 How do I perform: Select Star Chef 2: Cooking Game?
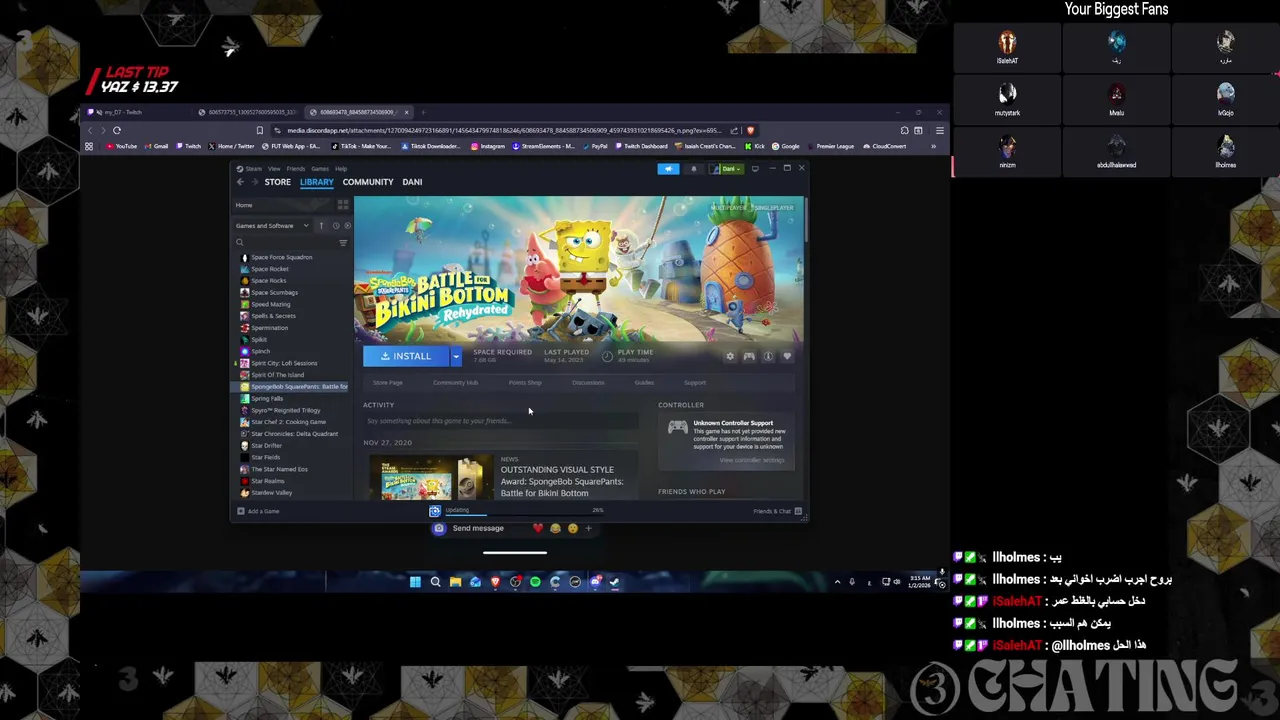click(288, 422)
